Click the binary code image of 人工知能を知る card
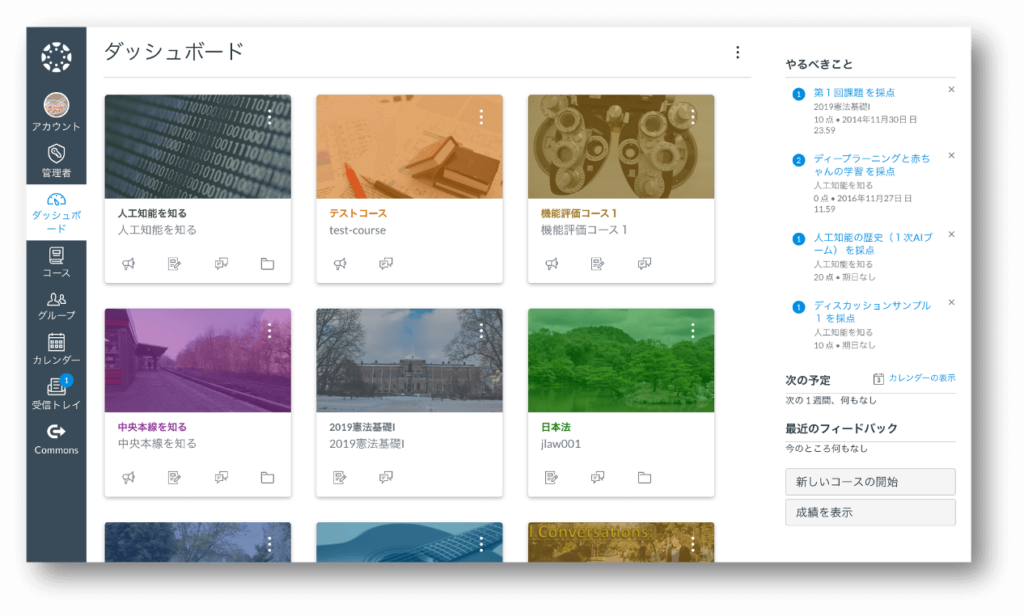This screenshot has height=616, width=1024. pyautogui.click(x=198, y=147)
